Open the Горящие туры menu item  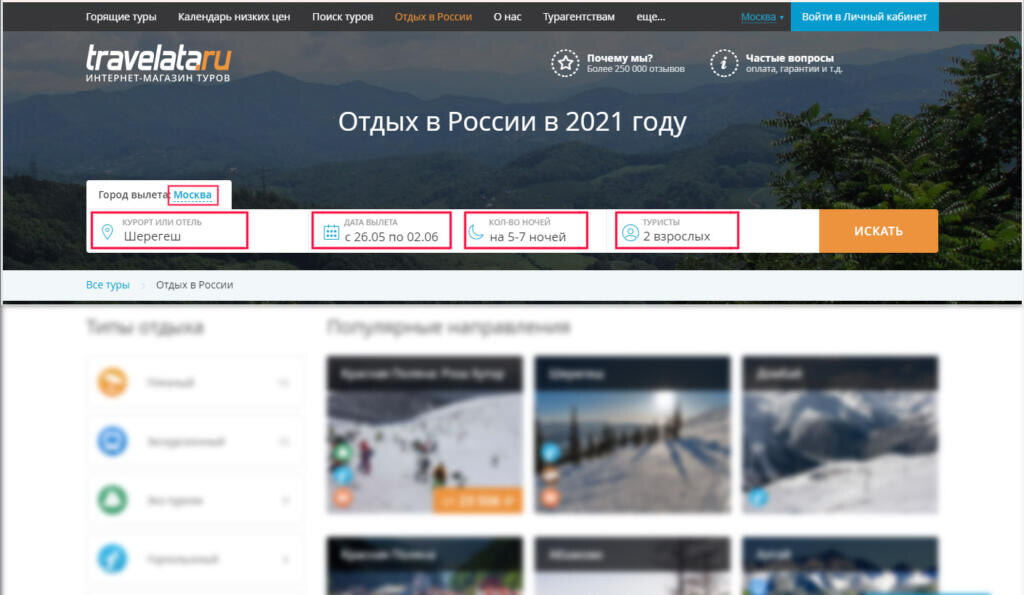pyautogui.click(x=121, y=16)
